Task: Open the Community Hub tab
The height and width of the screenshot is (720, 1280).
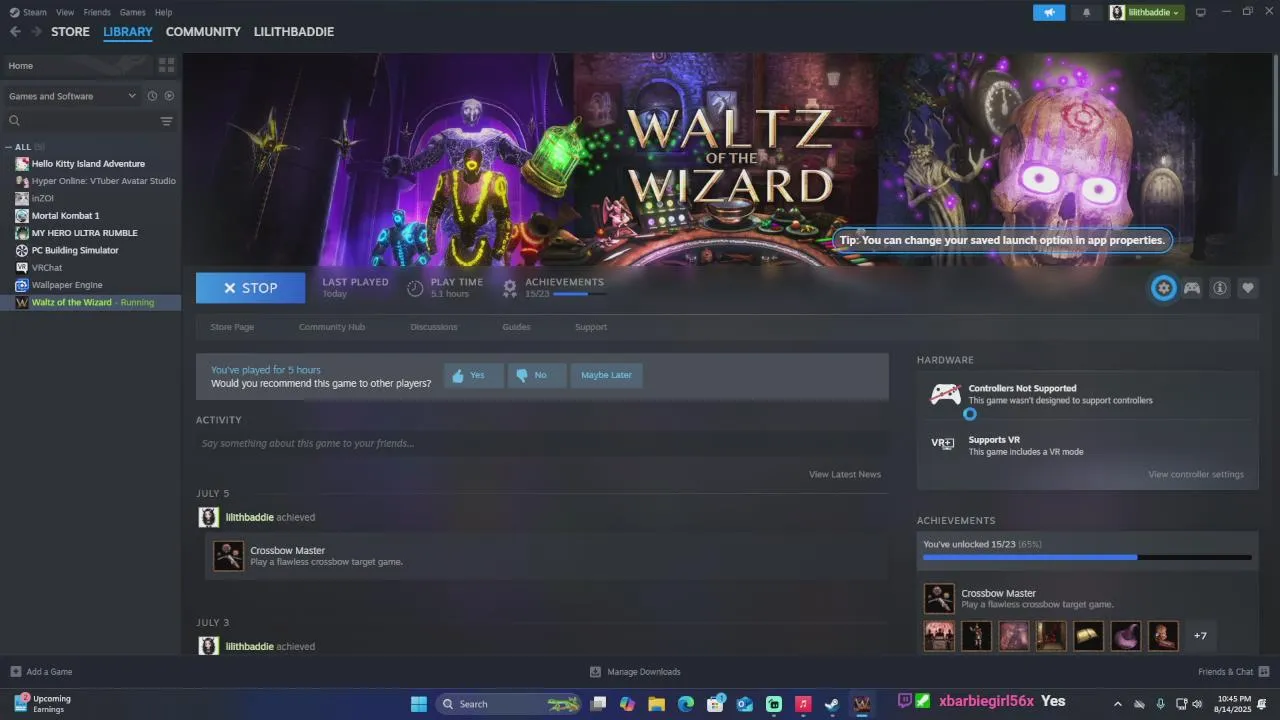Action: (332, 327)
